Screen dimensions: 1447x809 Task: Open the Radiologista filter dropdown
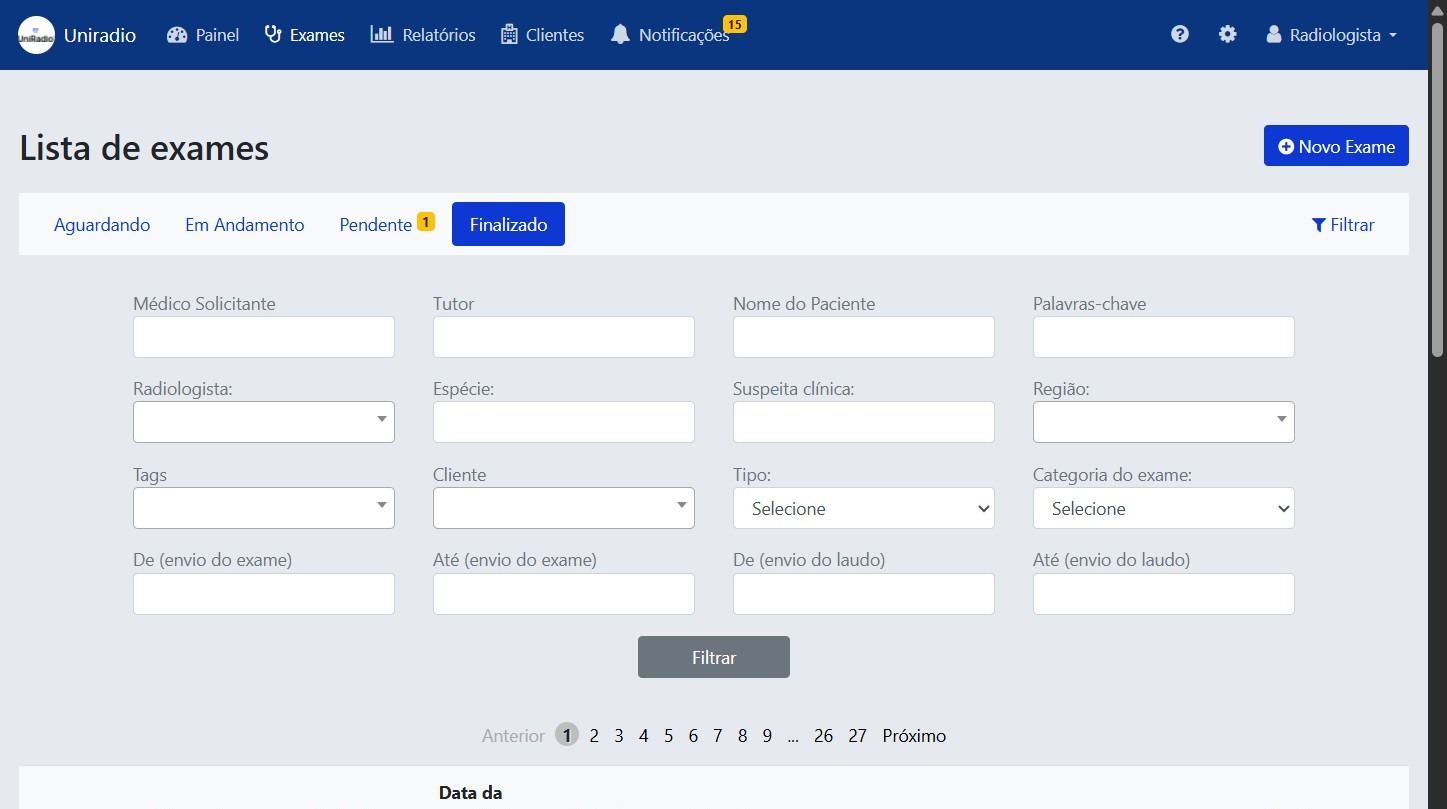tap(263, 421)
